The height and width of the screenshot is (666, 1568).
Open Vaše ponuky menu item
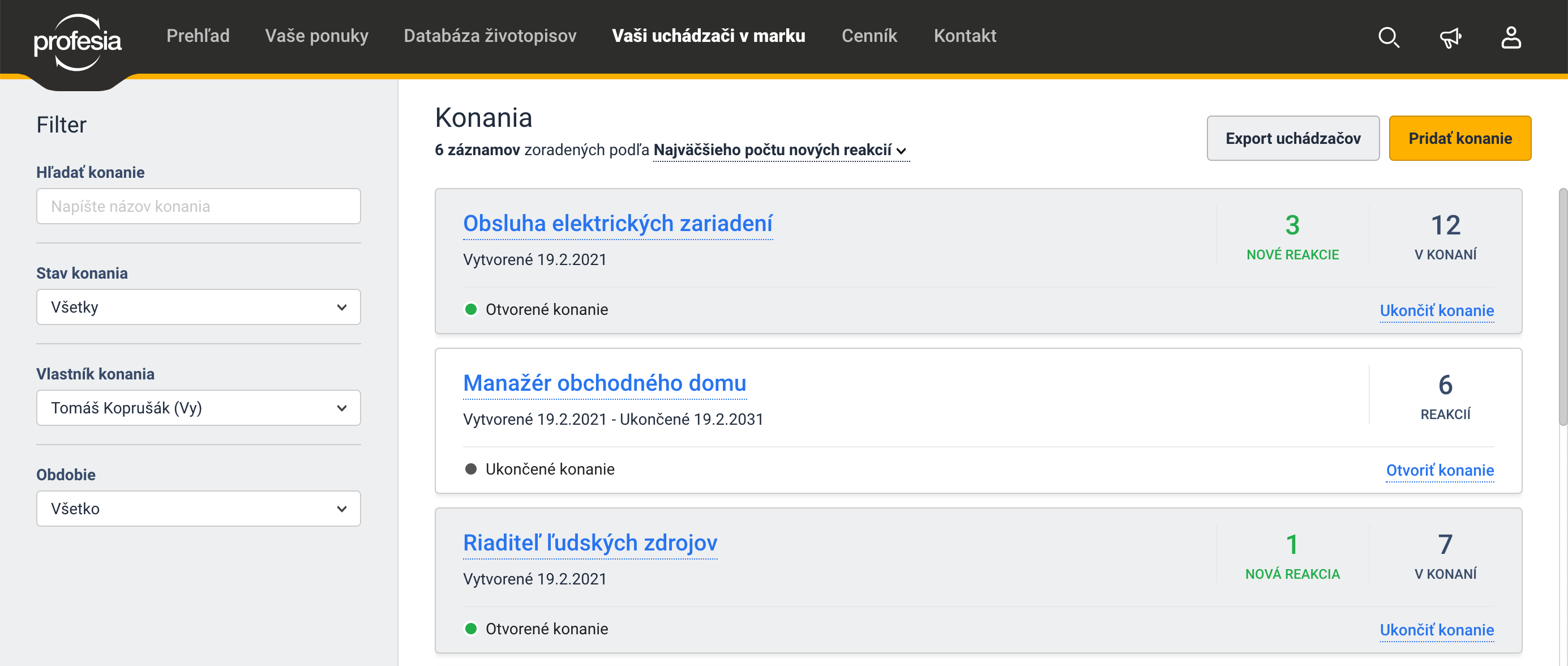[316, 36]
